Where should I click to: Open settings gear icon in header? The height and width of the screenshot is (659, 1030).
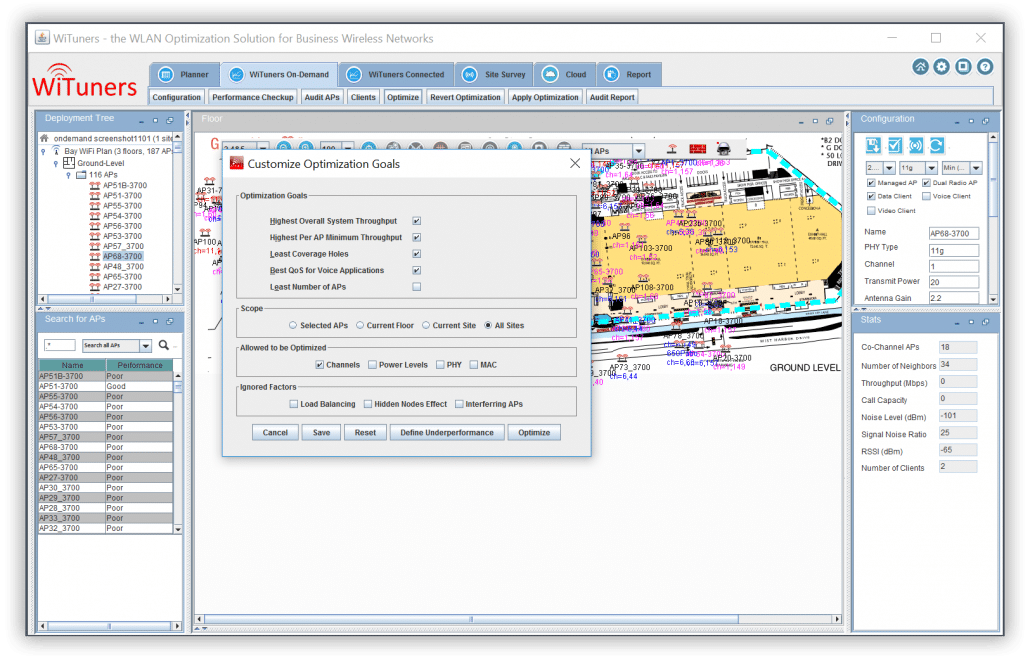941,67
